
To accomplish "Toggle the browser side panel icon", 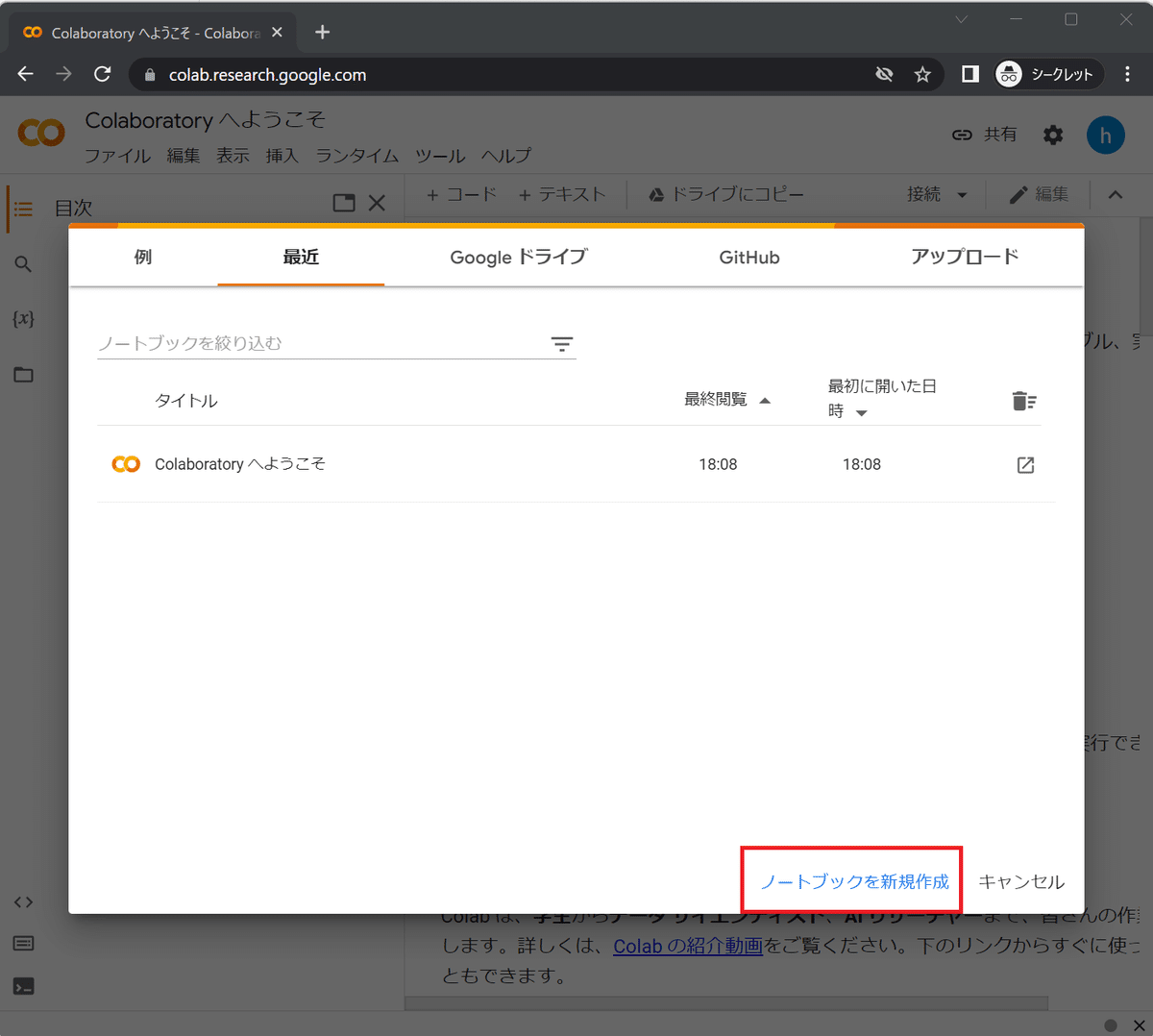I will (x=970, y=74).
